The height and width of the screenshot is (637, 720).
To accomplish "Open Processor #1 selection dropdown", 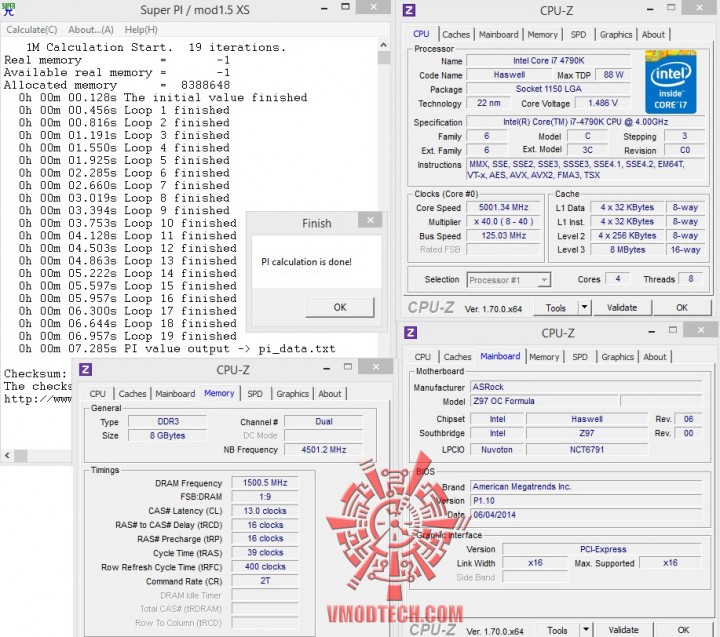I will (x=509, y=280).
